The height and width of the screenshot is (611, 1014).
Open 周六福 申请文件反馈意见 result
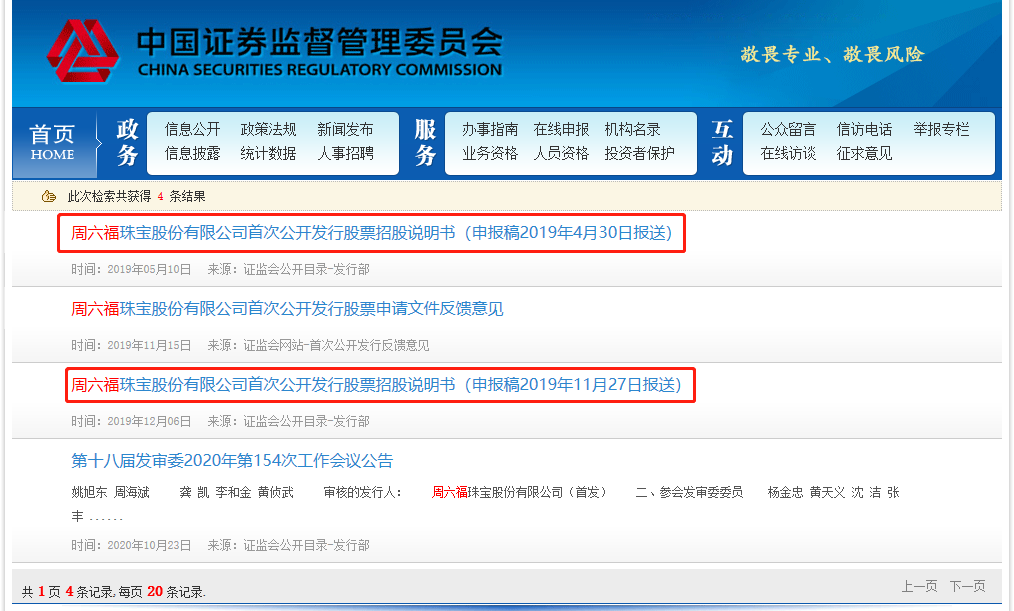pyautogui.click(x=287, y=309)
